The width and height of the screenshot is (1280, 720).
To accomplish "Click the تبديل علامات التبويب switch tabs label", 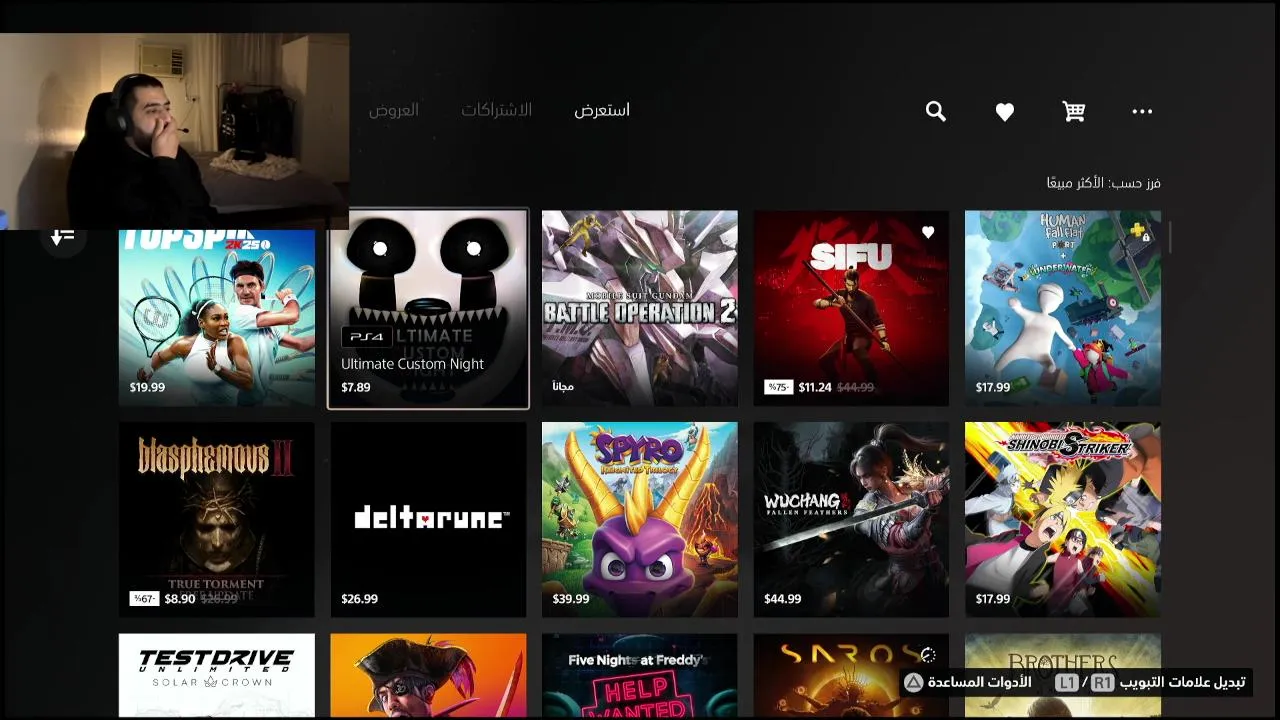I will click(x=1183, y=682).
